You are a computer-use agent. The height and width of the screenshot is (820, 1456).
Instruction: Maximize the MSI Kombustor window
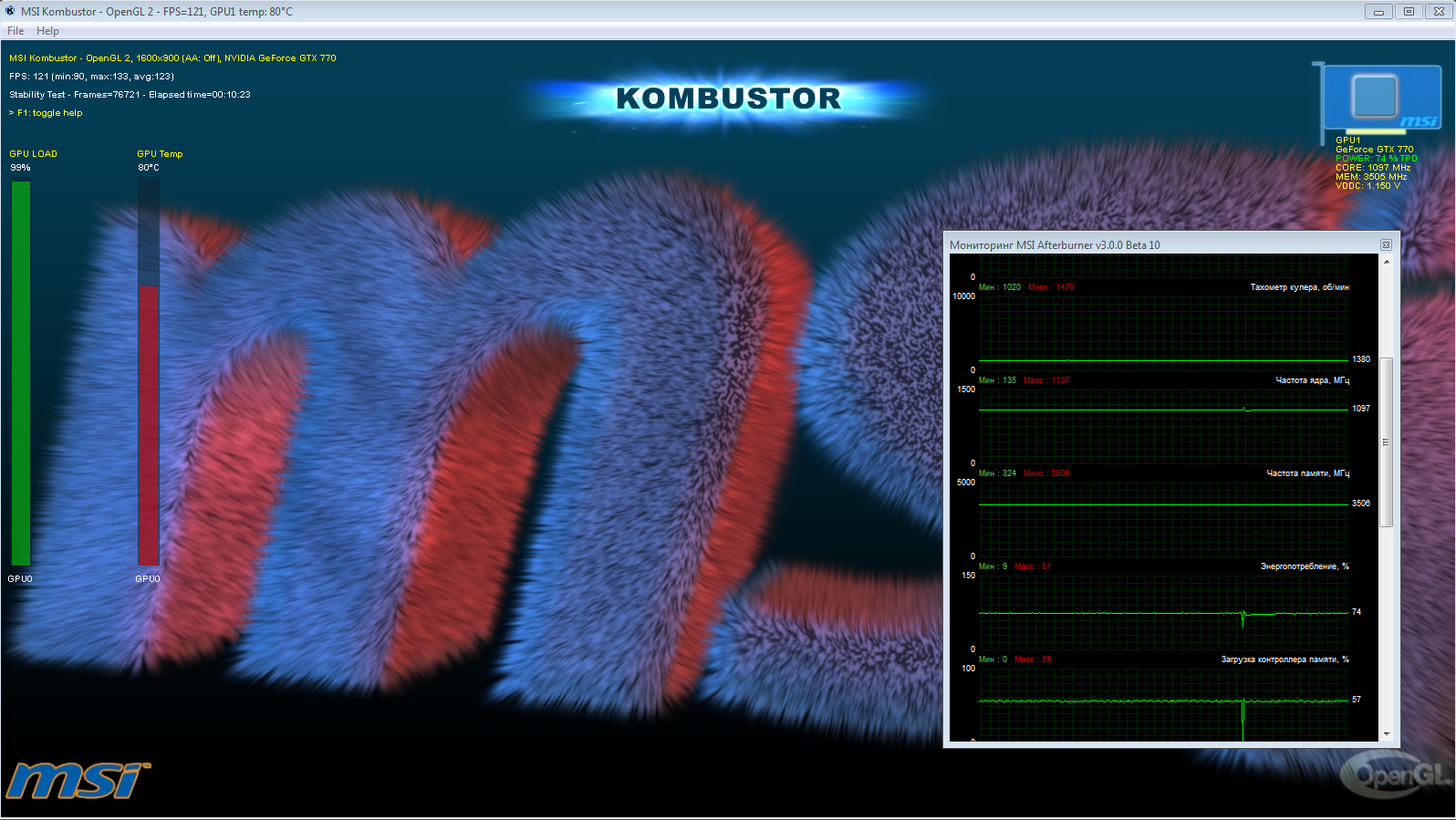[1409, 11]
